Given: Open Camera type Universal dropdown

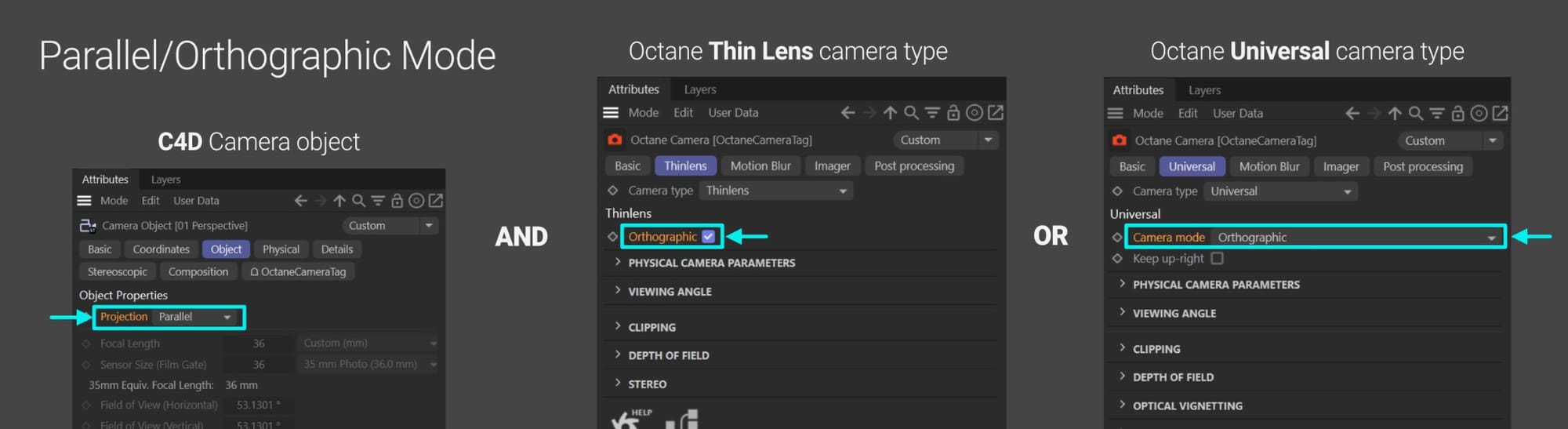Looking at the screenshot, I should click(x=1280, y=191).
